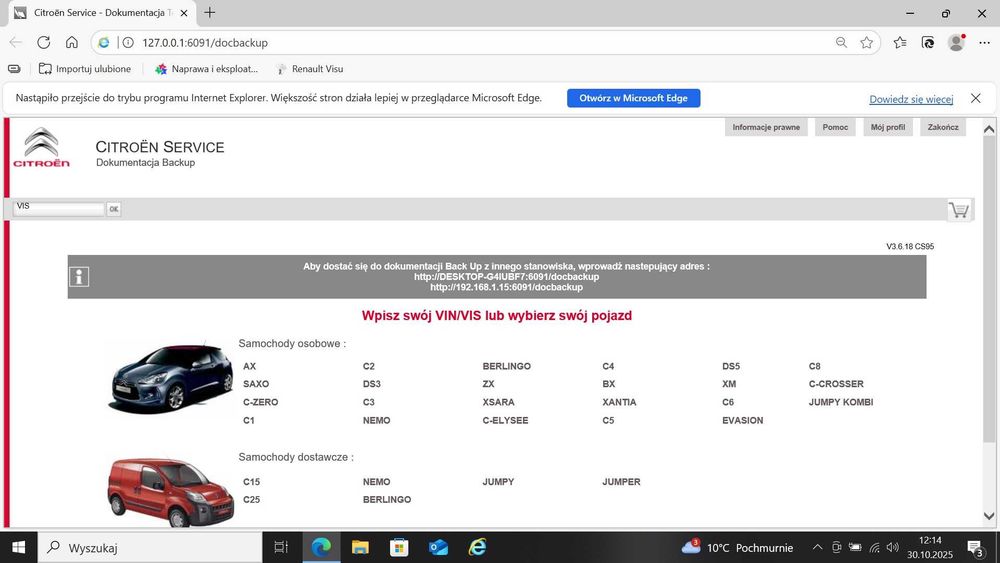Select the DS3 model
Screen dimensions: 1000x563
click(372, 384)
